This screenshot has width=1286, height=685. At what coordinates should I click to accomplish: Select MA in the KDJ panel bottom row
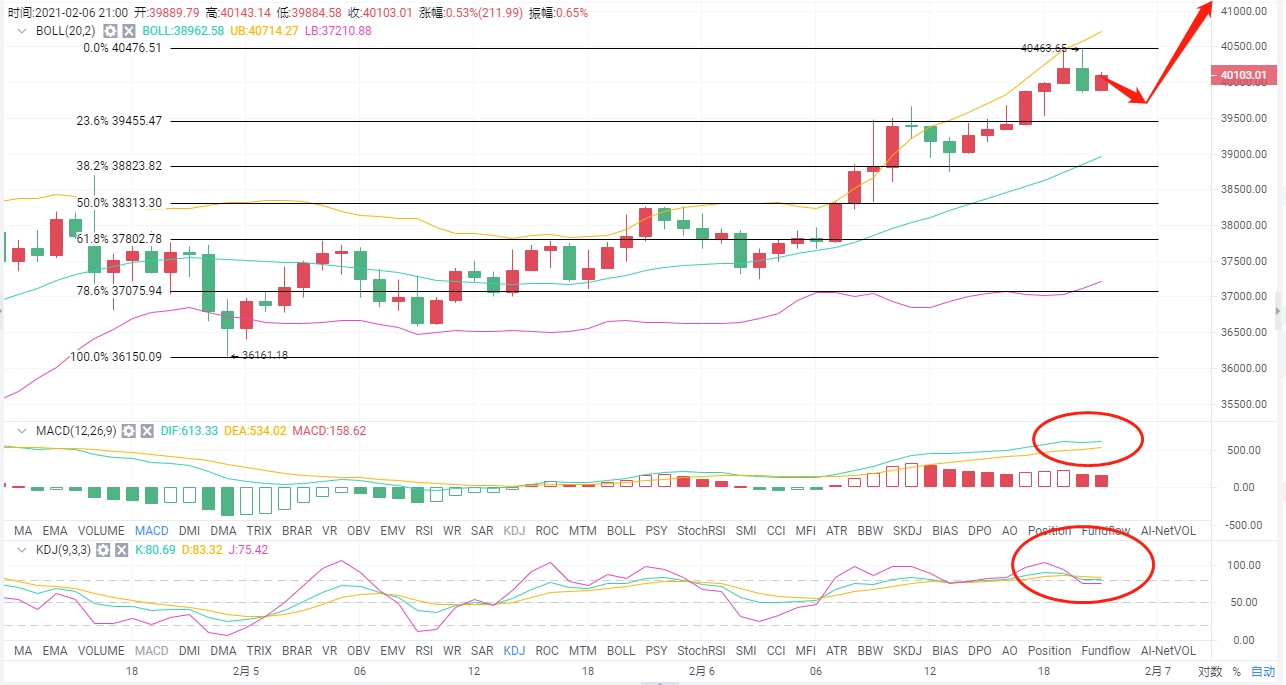(x=23, y=650)
